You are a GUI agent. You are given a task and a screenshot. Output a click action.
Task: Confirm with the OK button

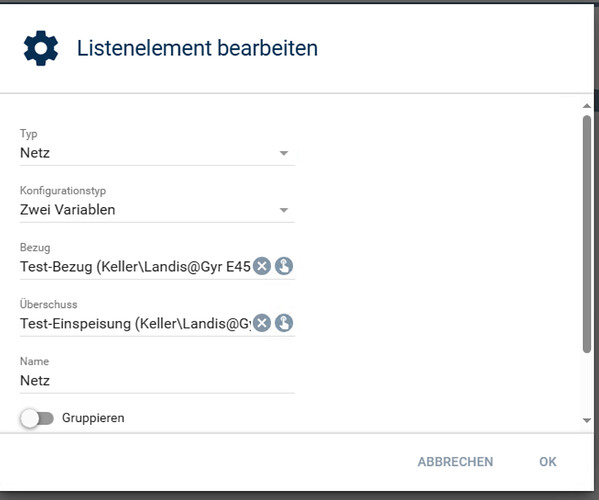[x=548, y=462]
